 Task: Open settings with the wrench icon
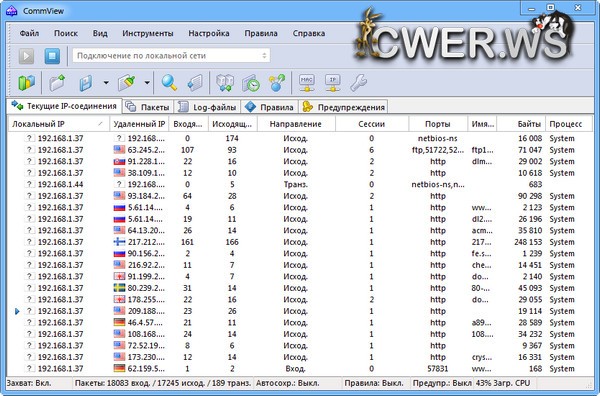coord(359,82)
